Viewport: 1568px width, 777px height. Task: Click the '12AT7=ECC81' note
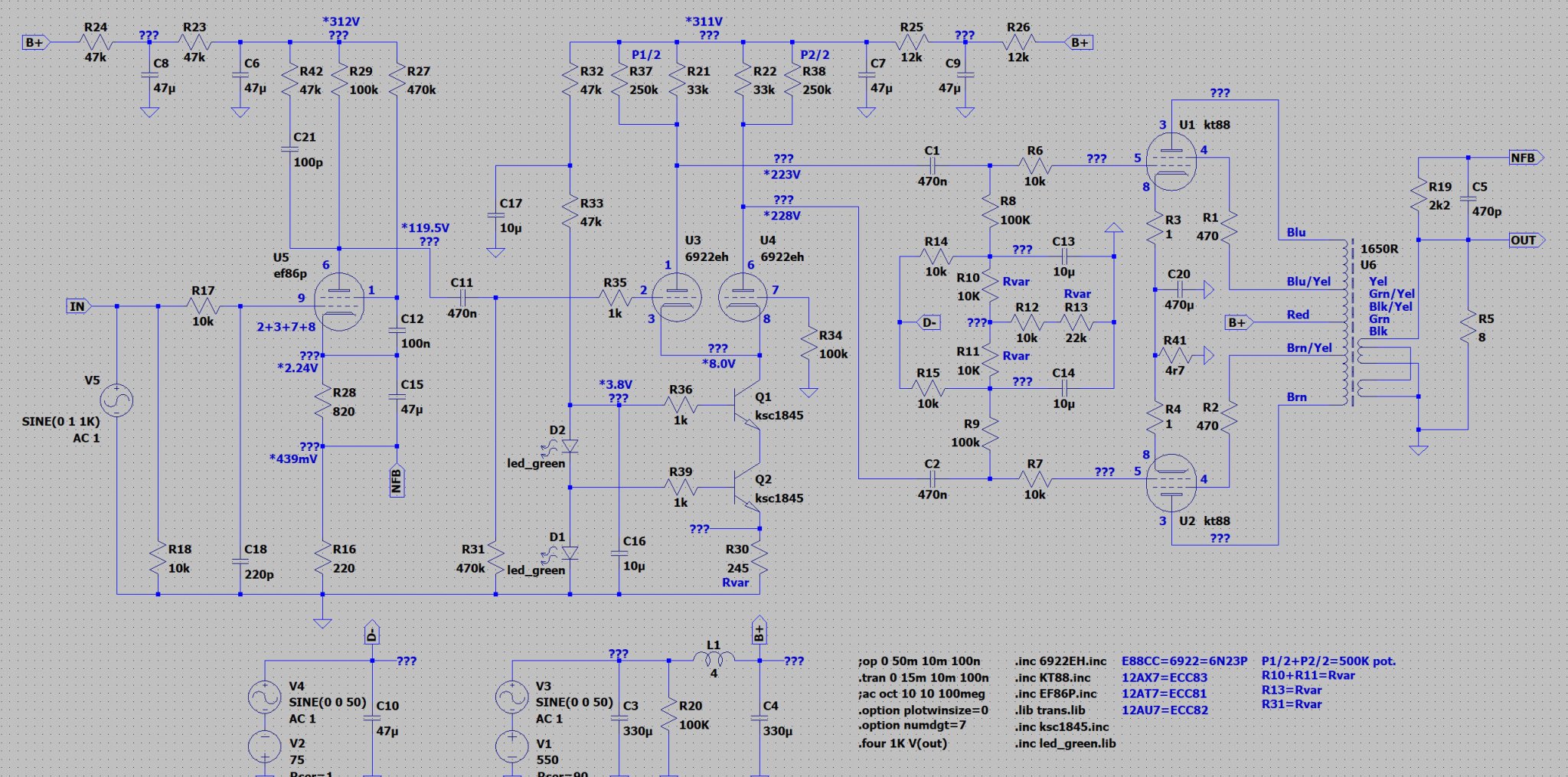tap(1164, 694)
